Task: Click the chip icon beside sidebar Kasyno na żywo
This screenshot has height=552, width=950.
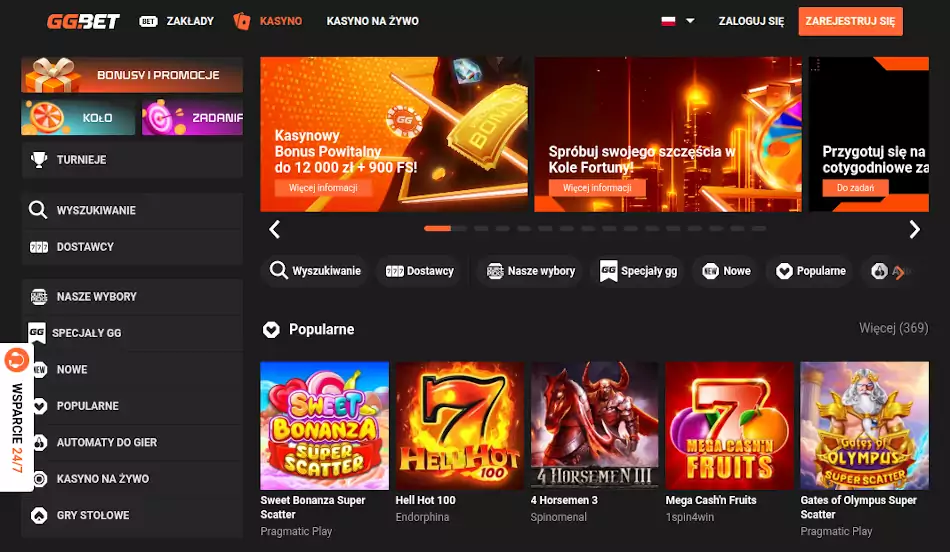Action: click(x=40, y=479)
